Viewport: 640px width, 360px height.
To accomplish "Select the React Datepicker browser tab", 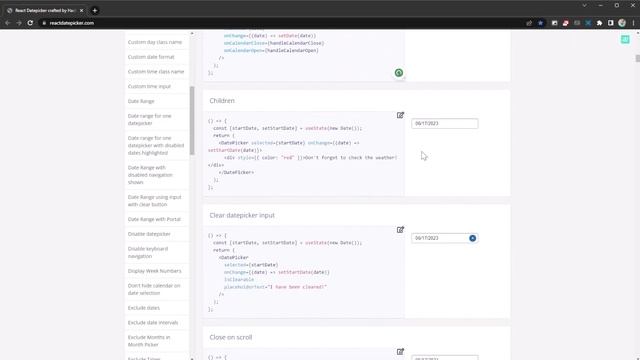I will (45, 10).
